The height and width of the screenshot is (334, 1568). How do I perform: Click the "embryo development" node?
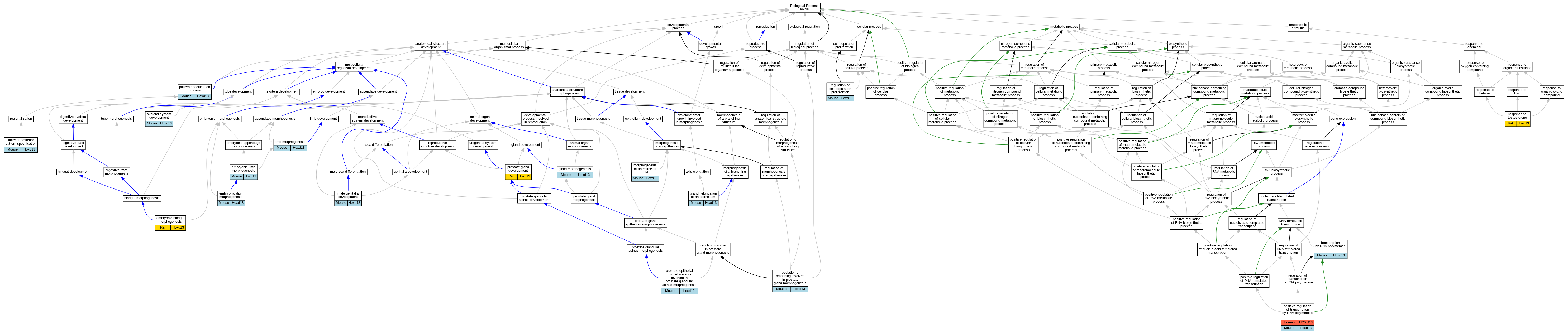[329, 92]
